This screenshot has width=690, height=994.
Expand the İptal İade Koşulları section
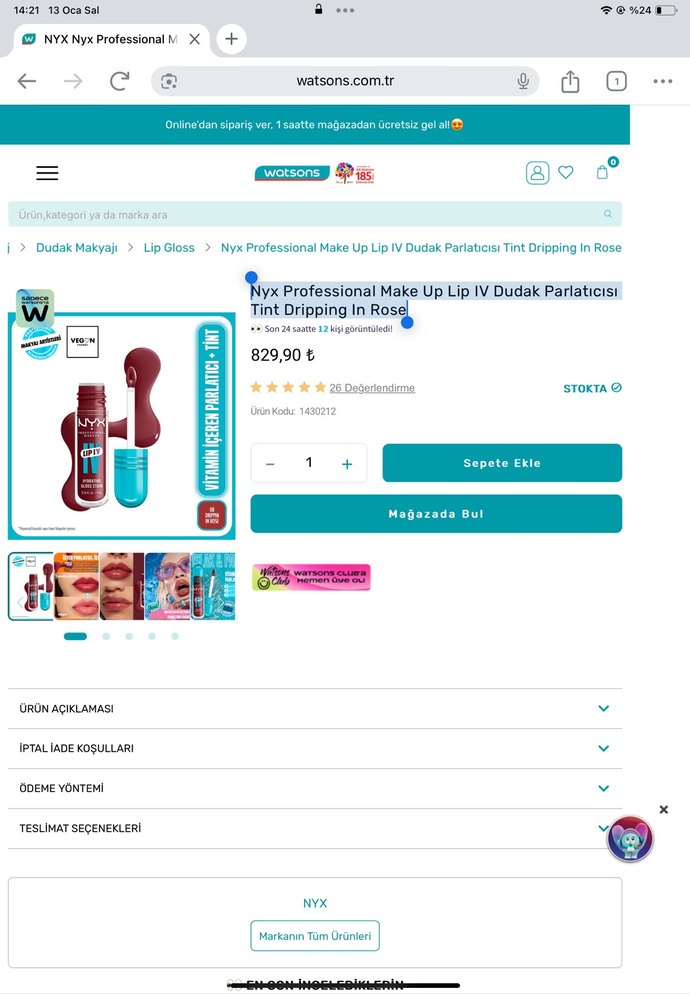tap(315, 749)
